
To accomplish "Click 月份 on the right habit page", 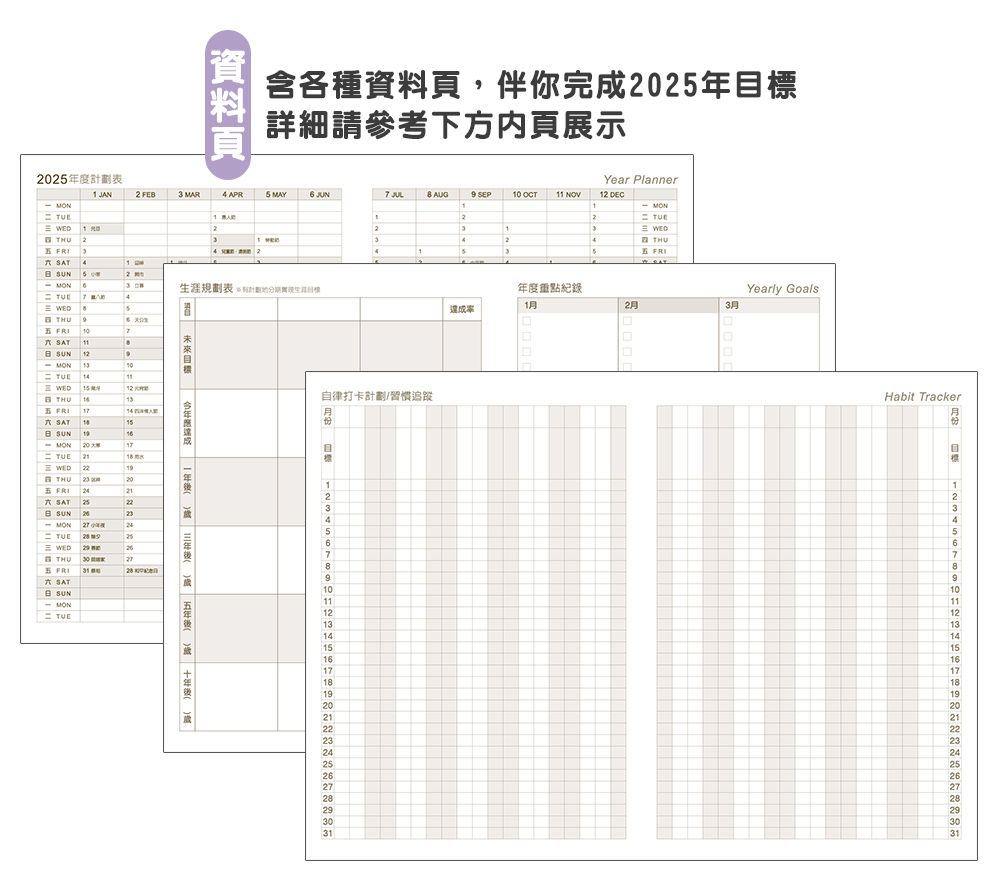I will coord(955,416).
